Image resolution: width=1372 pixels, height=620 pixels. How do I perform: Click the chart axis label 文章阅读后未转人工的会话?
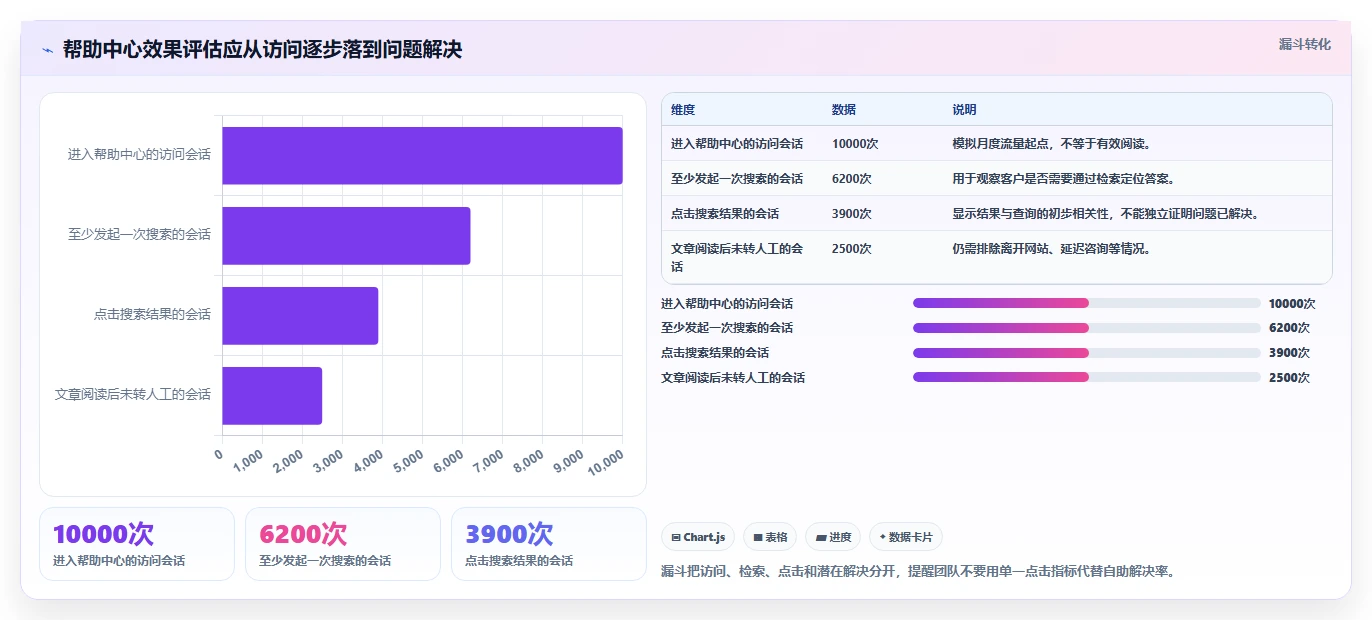(133, 394)
